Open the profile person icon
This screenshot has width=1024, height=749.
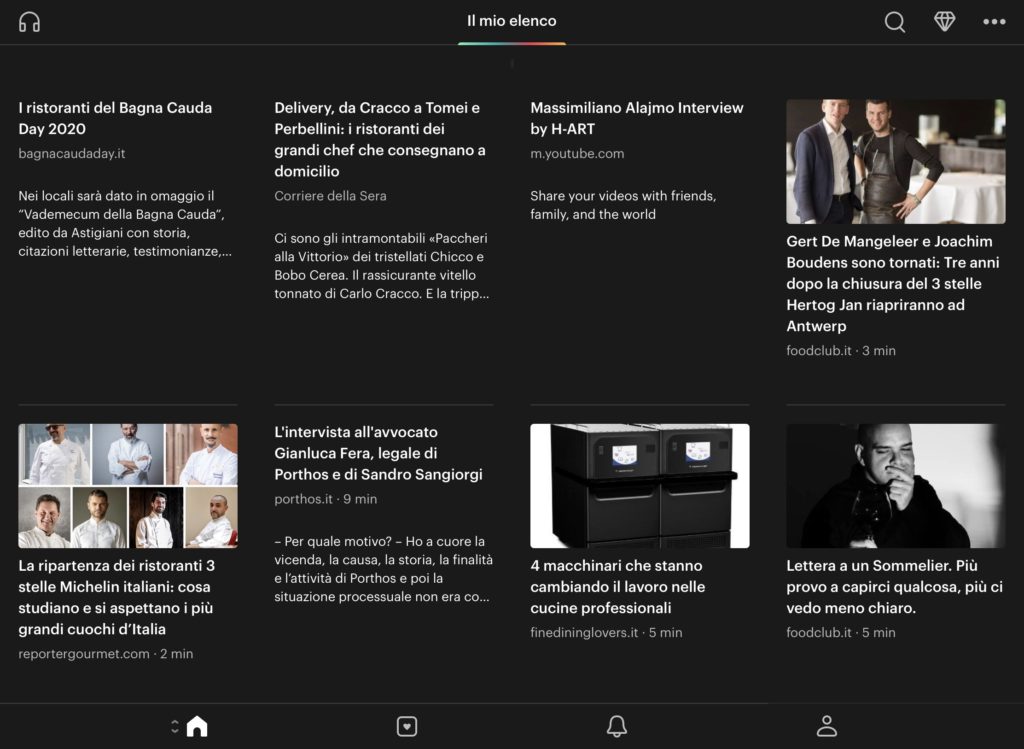pyautogui.click(x=826, y=726)
